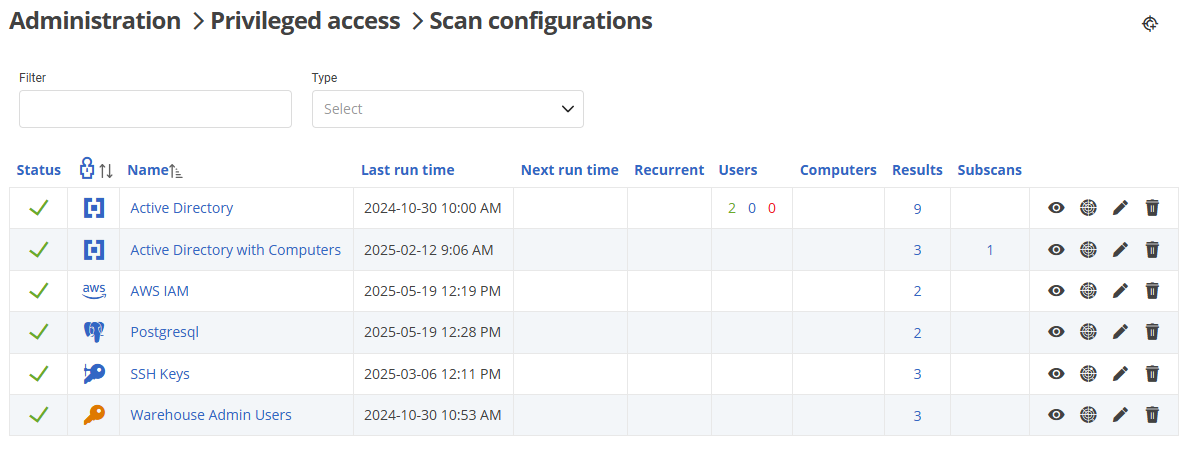This screenshot has height=457, width=1193.
Task: Open the Type select dropdown
Action: (447, 109)
